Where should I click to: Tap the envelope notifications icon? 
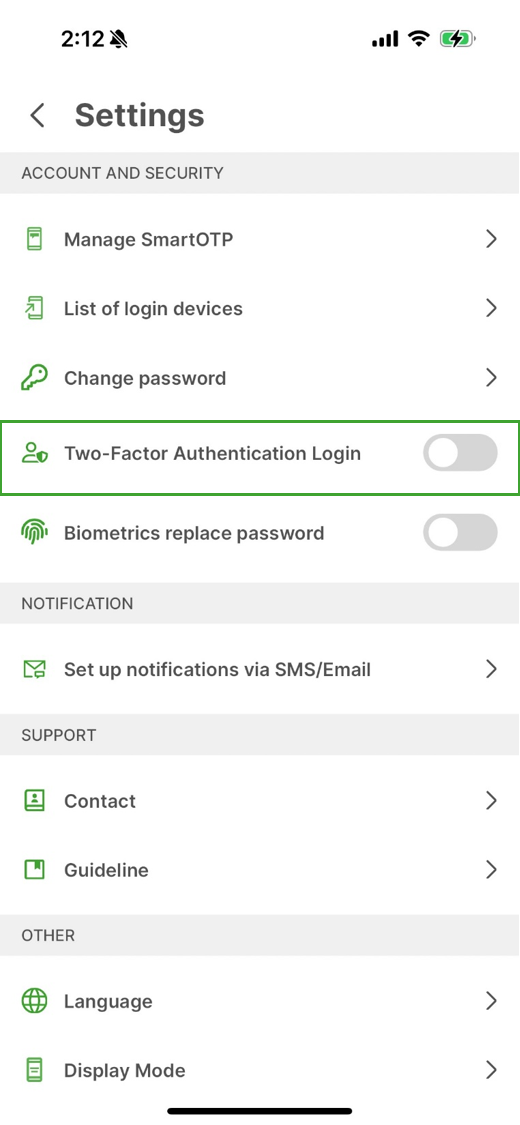pos(34,669)
